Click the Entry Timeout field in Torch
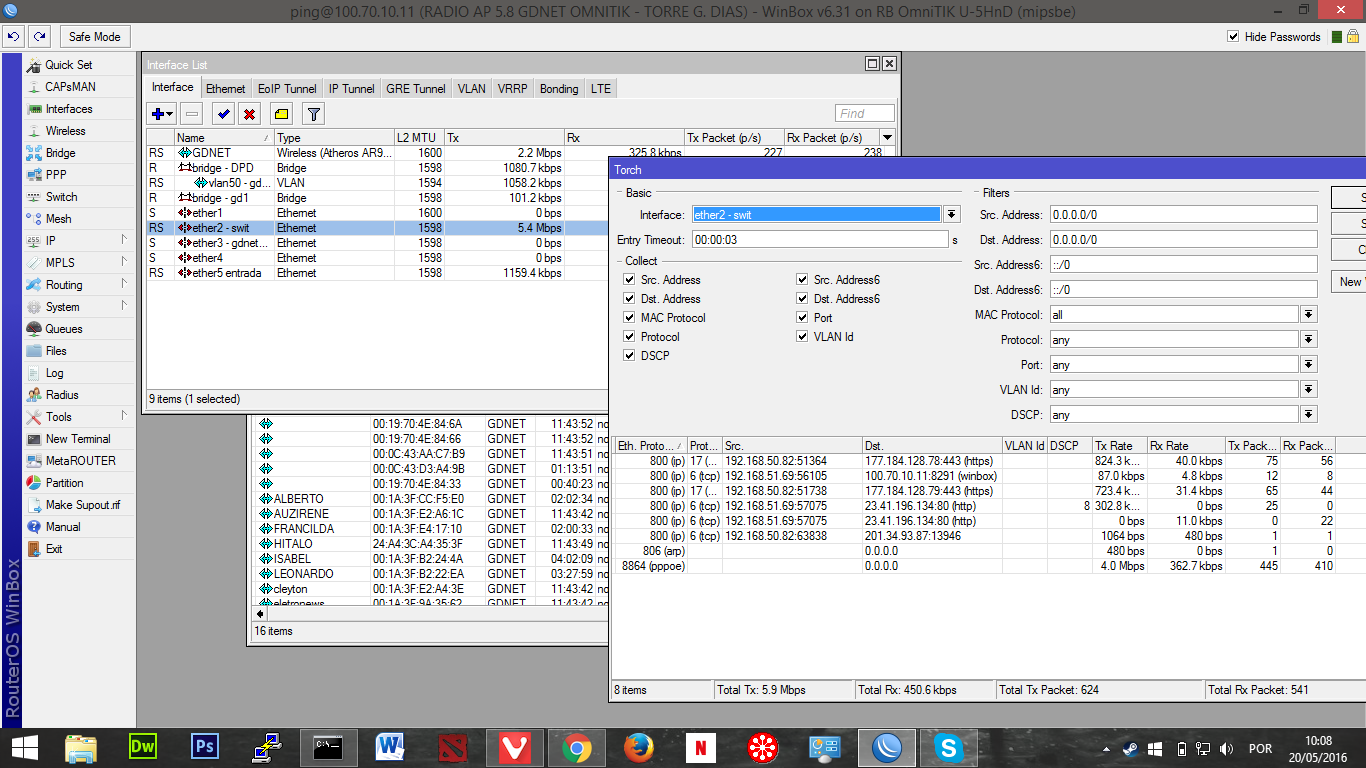 click(820, 240)
